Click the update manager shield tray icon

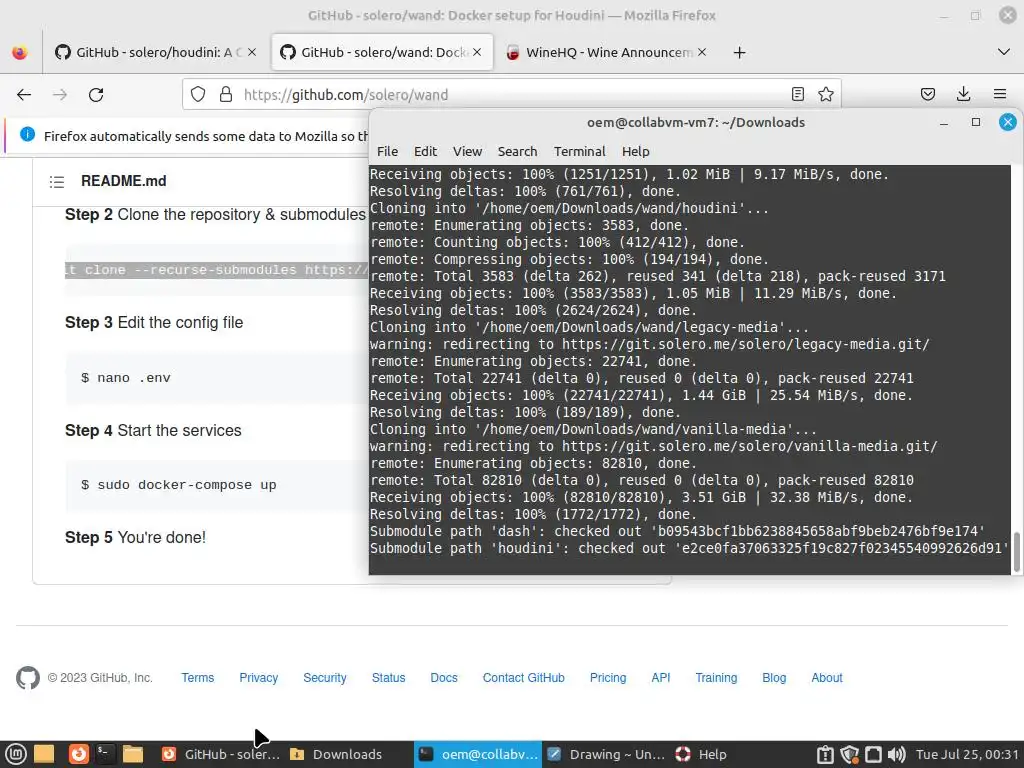[x=850, y=754]
